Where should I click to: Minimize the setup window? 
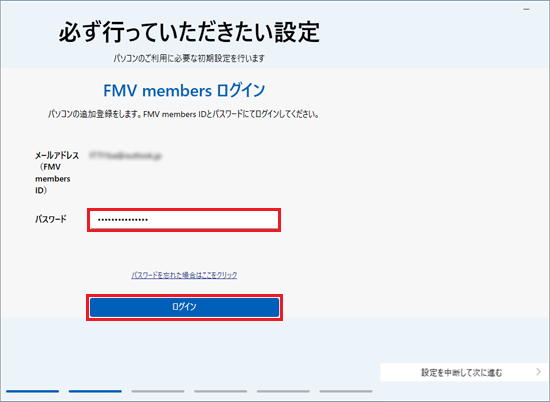click(526, 9)
